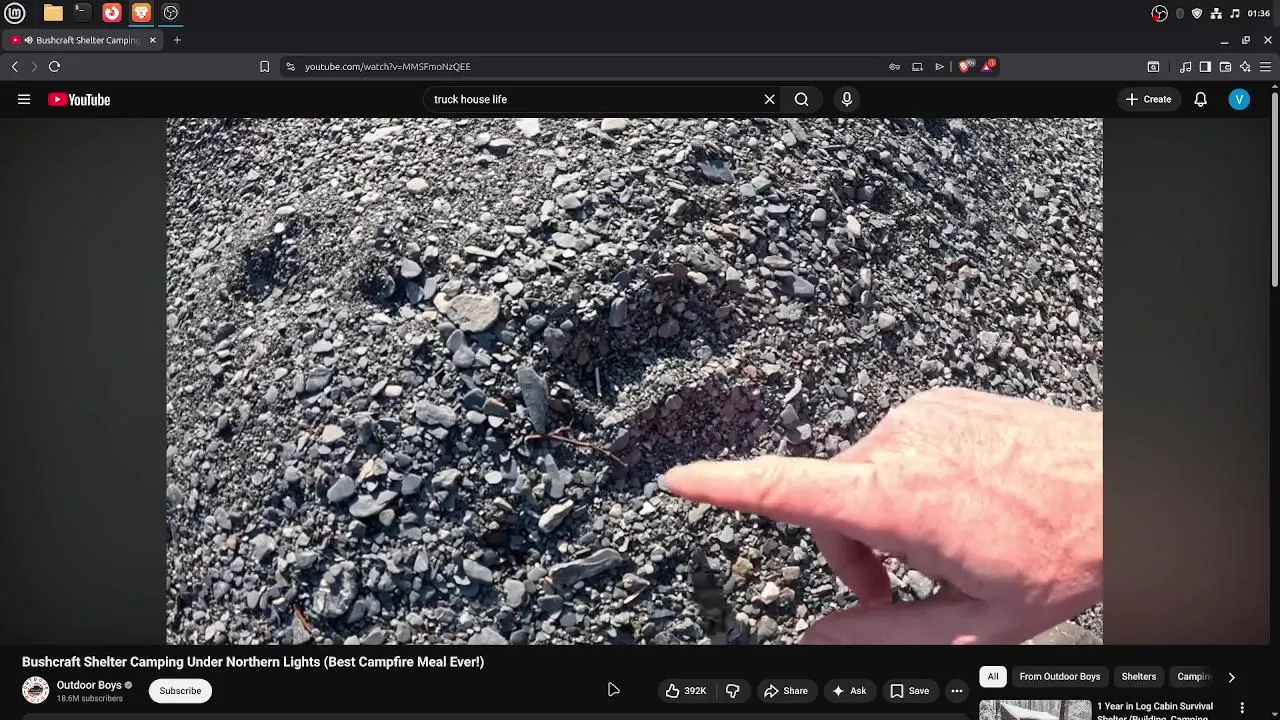The image size is (1280, 720).
Task: Click the install/cast screen icon in address bar
Action: (x=917, y=67)
